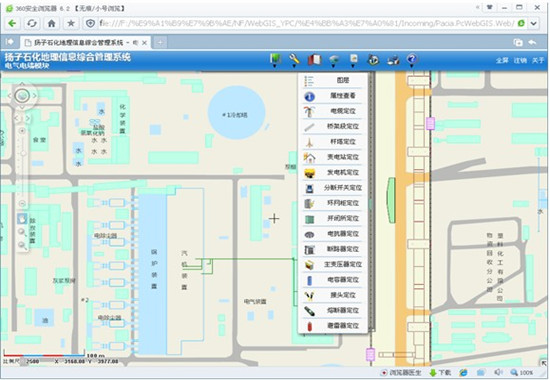Open the red book toolbar icon
Viewport: 550px width, 380px height.
tap(314, 60)
